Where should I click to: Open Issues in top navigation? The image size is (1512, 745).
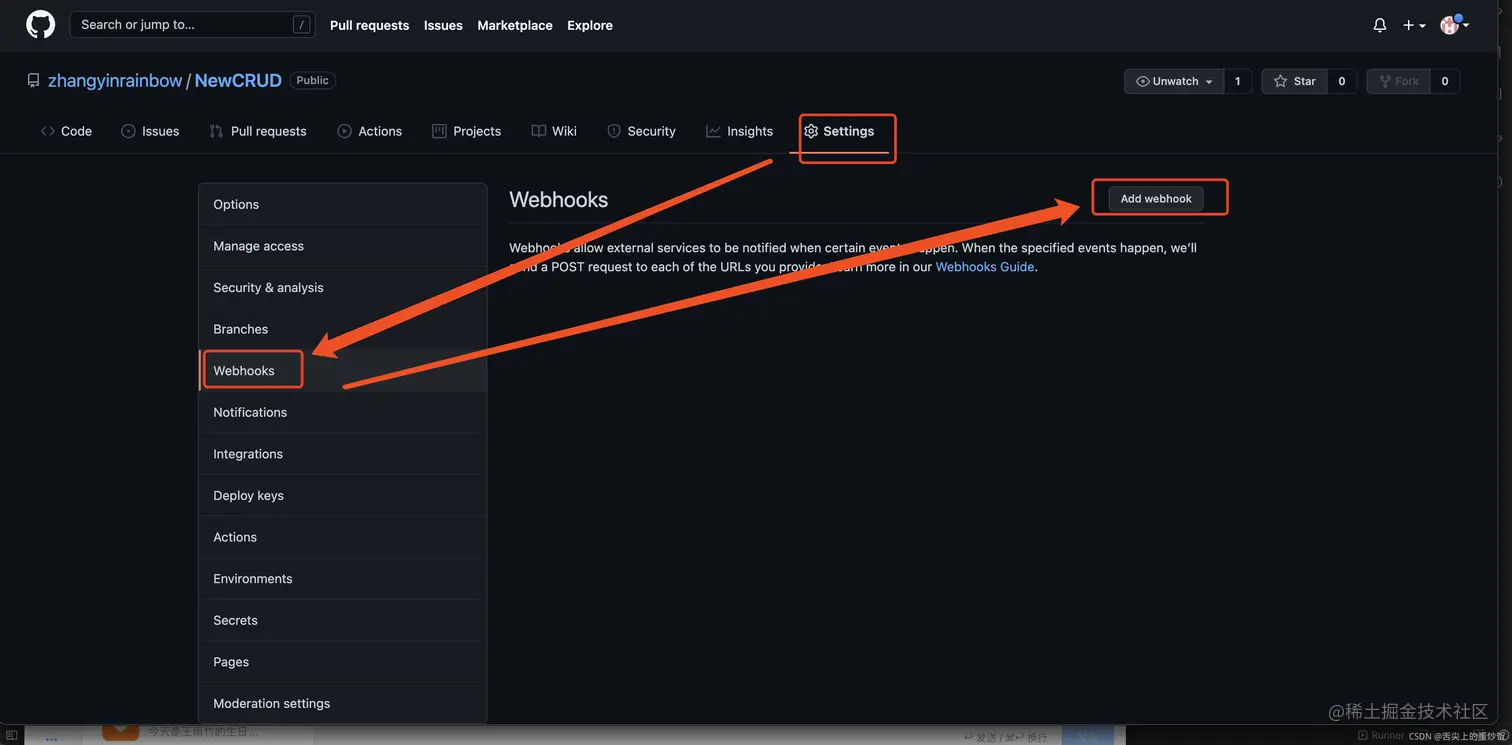(443, 25)
